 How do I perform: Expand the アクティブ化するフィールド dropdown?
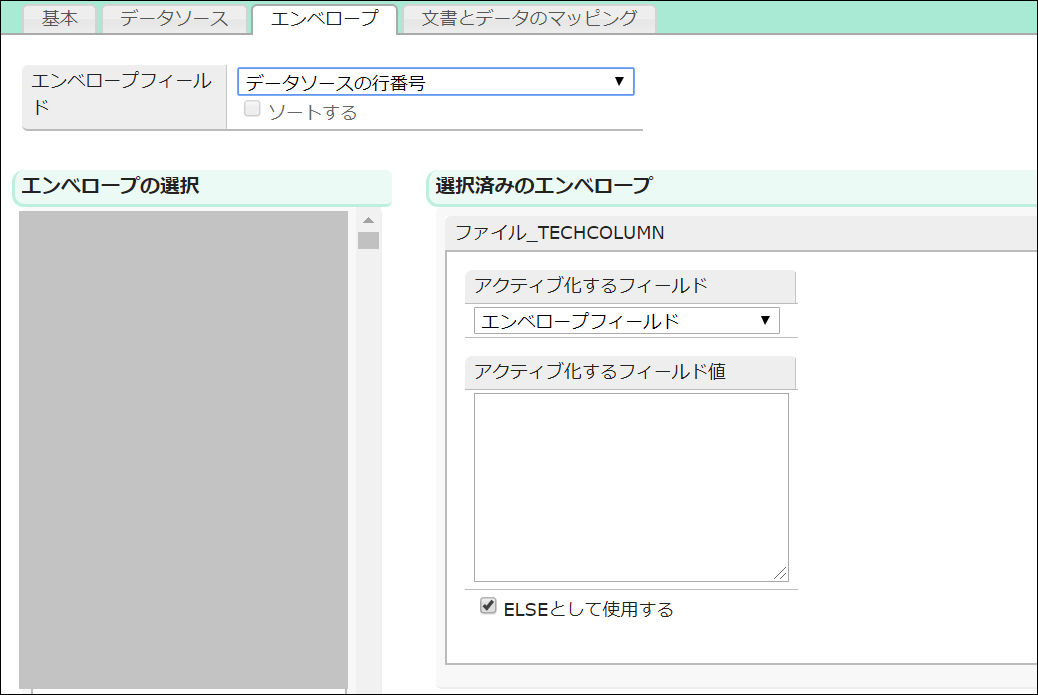(x=626, y=321)
